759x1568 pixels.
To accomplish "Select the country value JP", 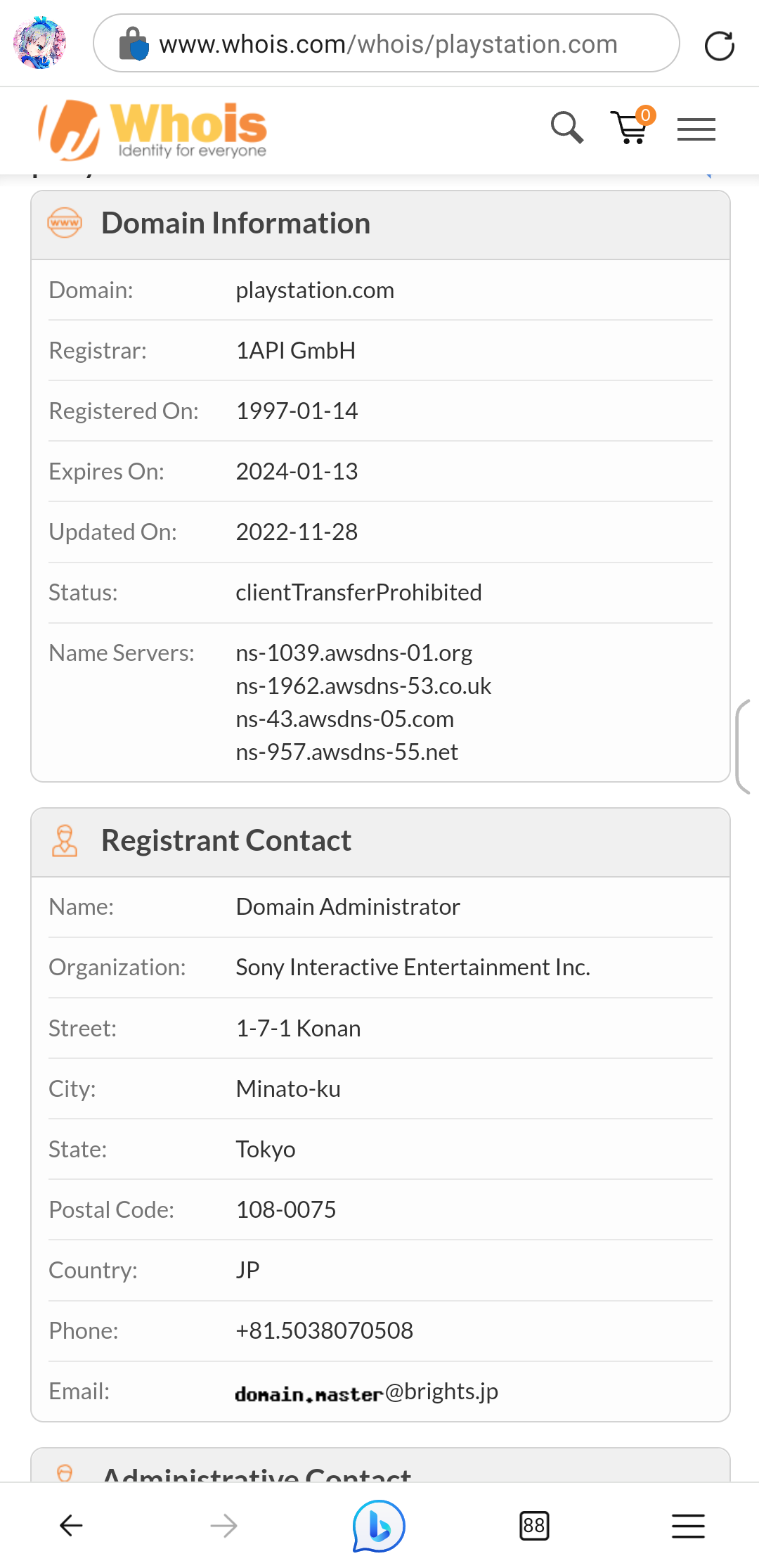I will 248,1270.
